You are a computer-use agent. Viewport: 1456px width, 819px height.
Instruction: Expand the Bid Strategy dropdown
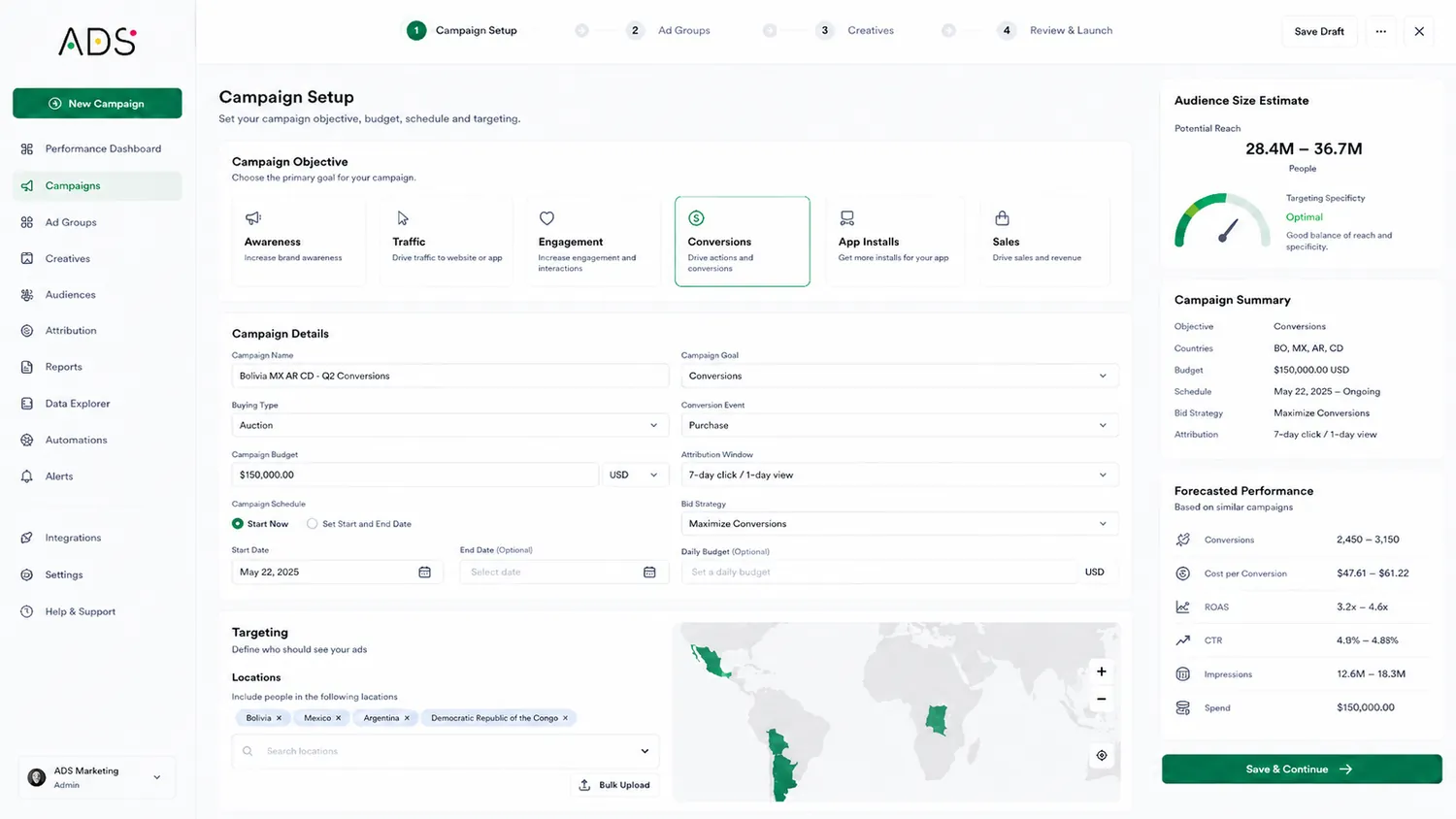pos(900,524)
